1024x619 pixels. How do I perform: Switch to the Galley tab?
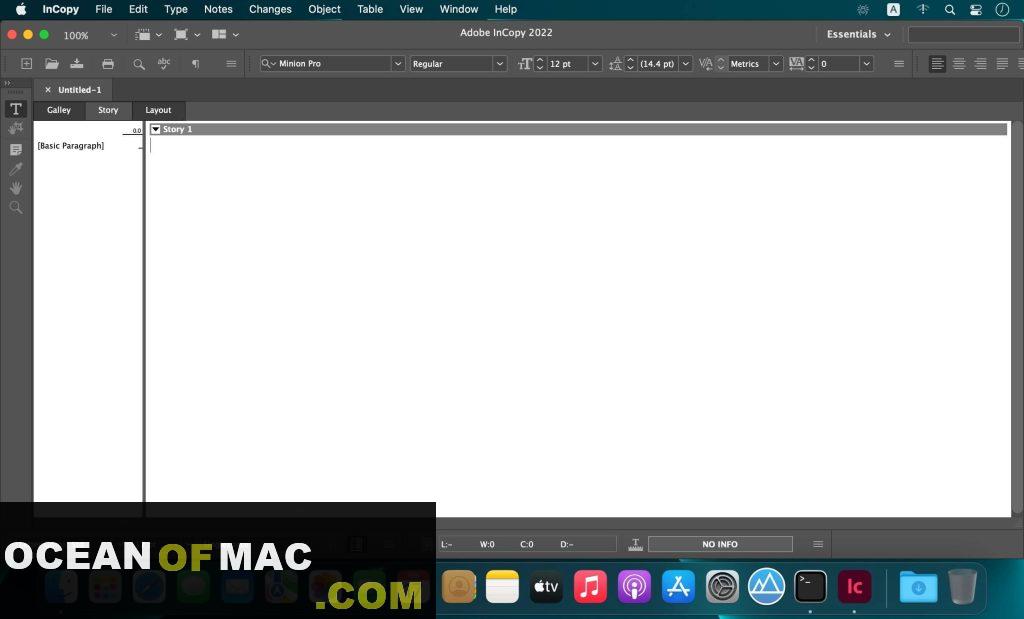(59, 110)
